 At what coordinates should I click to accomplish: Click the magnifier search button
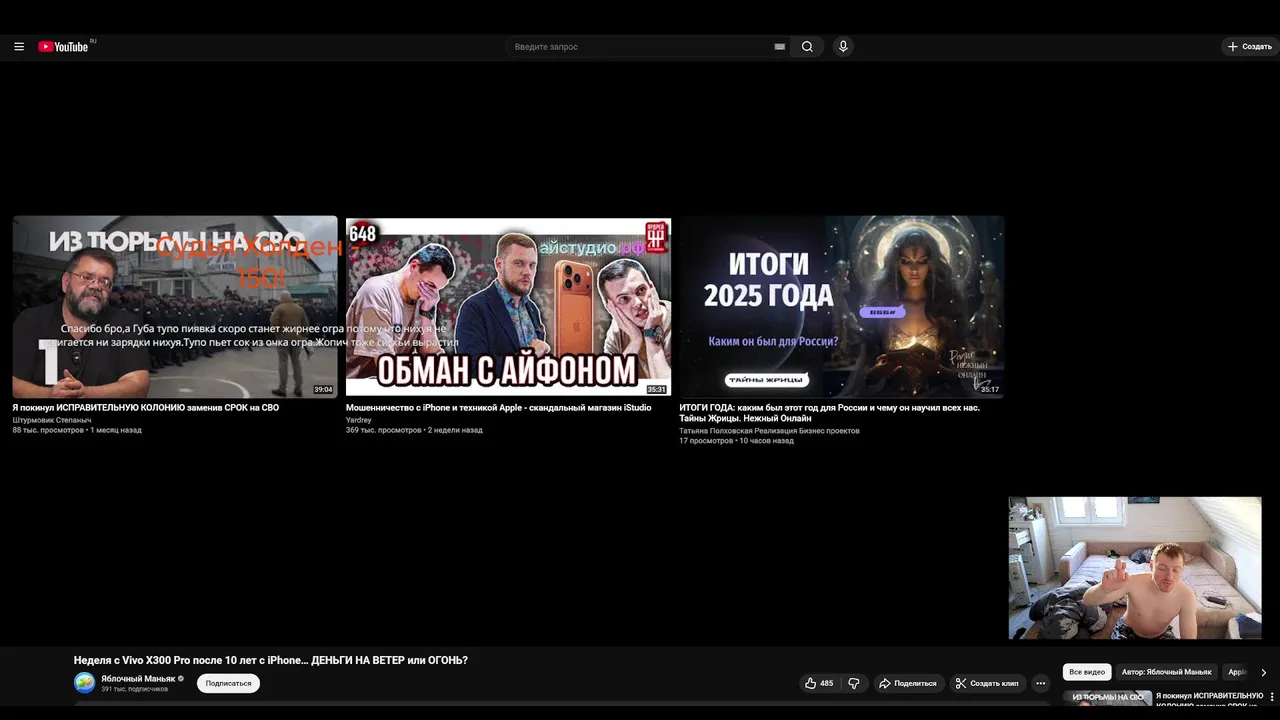coord(807,47)
